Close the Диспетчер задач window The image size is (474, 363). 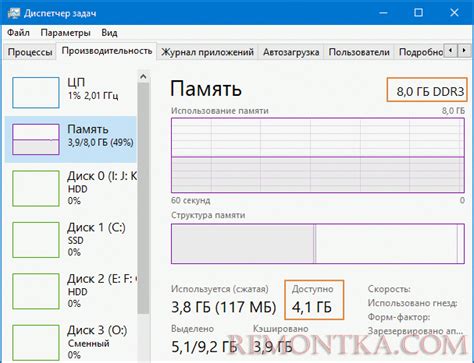[454, 13]
